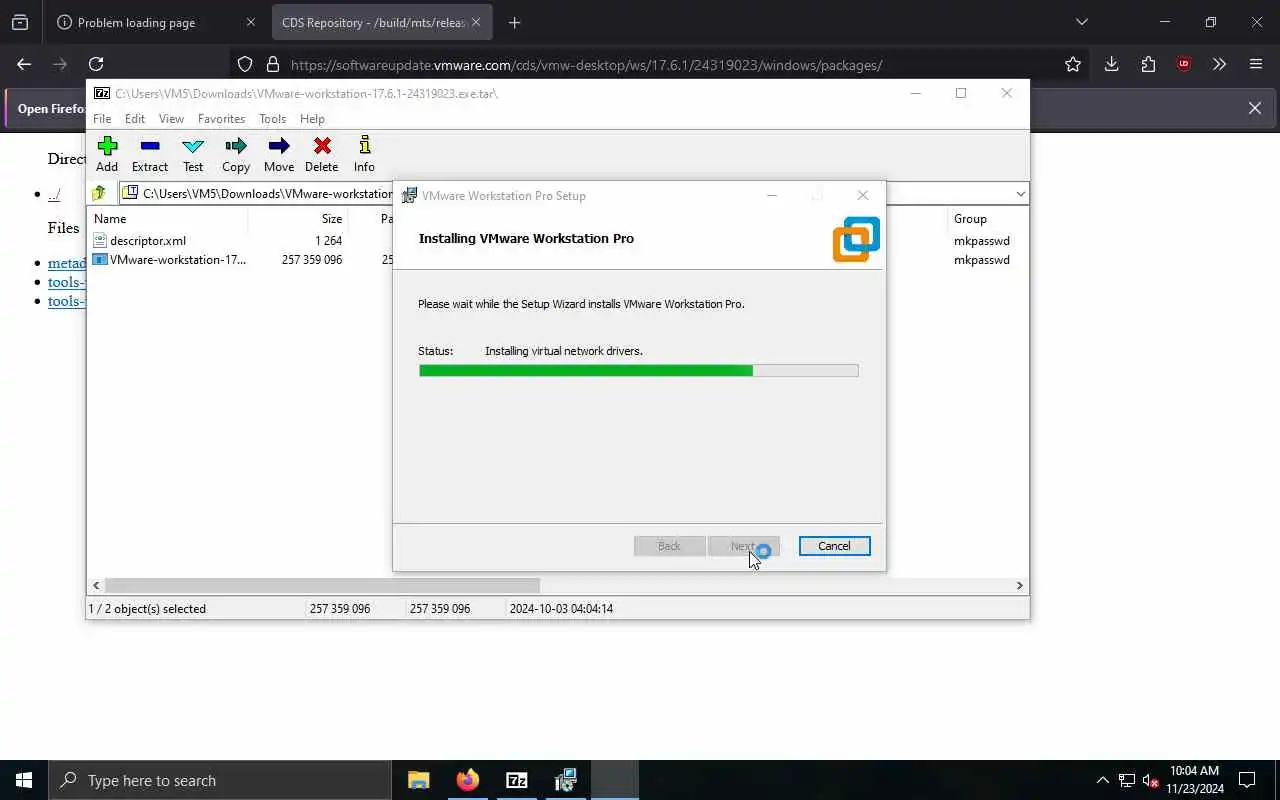Open the Edit menu in 7-Zip
Screen dimensions: 1280x800
pyautogui.click(x=135, y=118)
